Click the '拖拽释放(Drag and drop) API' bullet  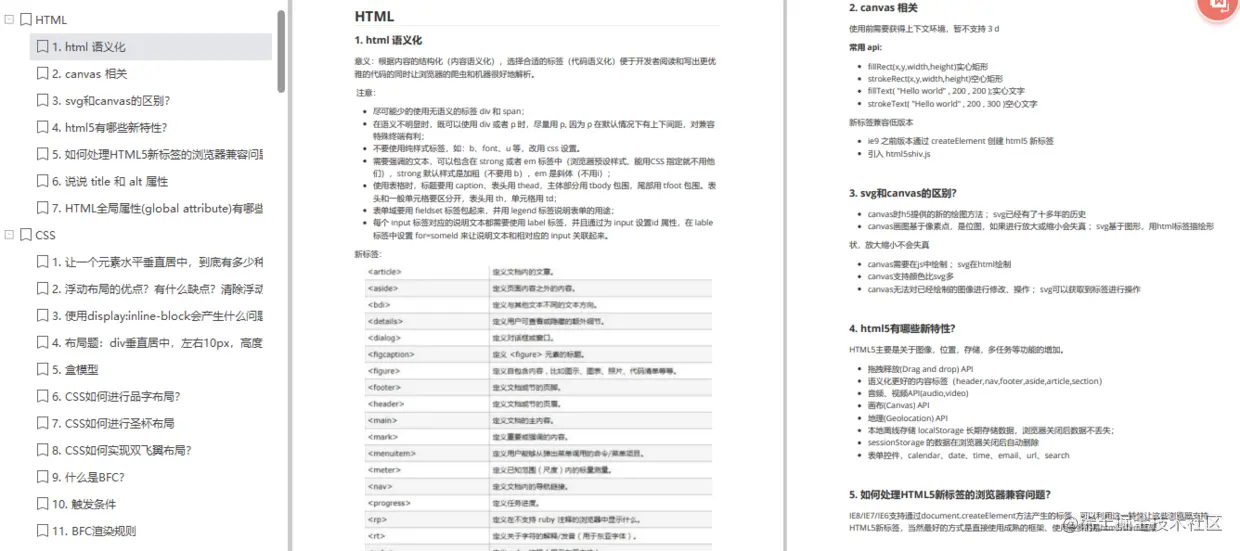pyautogui.click(x=920, y=368)
